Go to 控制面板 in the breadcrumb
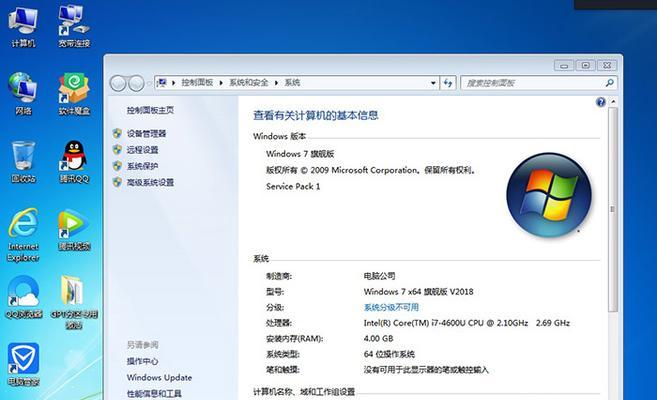The height and width of the screenshot is (400, 657). 197,83
